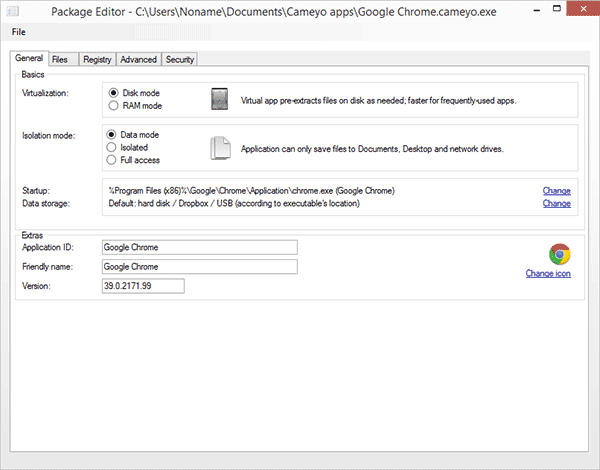This screenshot has height=470, width=600.
Task: Open the File menu
Action: coord(18,32)
